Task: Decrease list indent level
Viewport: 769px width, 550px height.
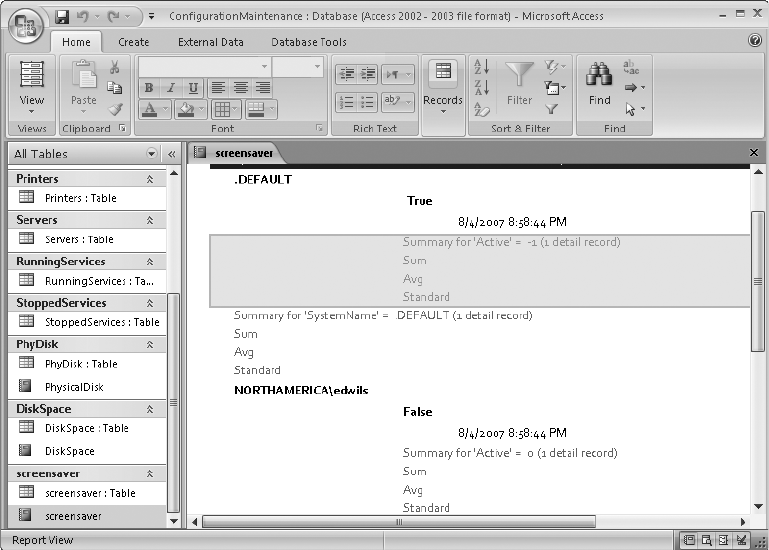Action: pos(347,75)
